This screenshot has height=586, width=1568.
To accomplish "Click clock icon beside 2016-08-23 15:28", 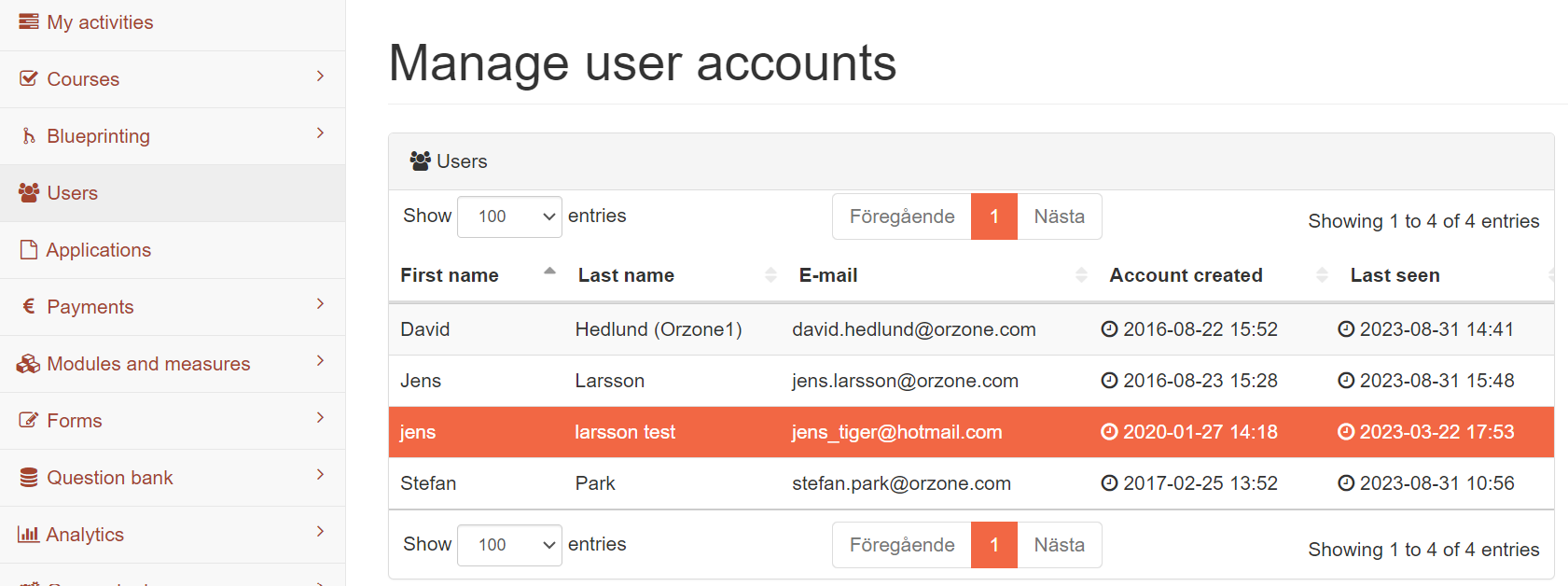I will [1109, 380].
